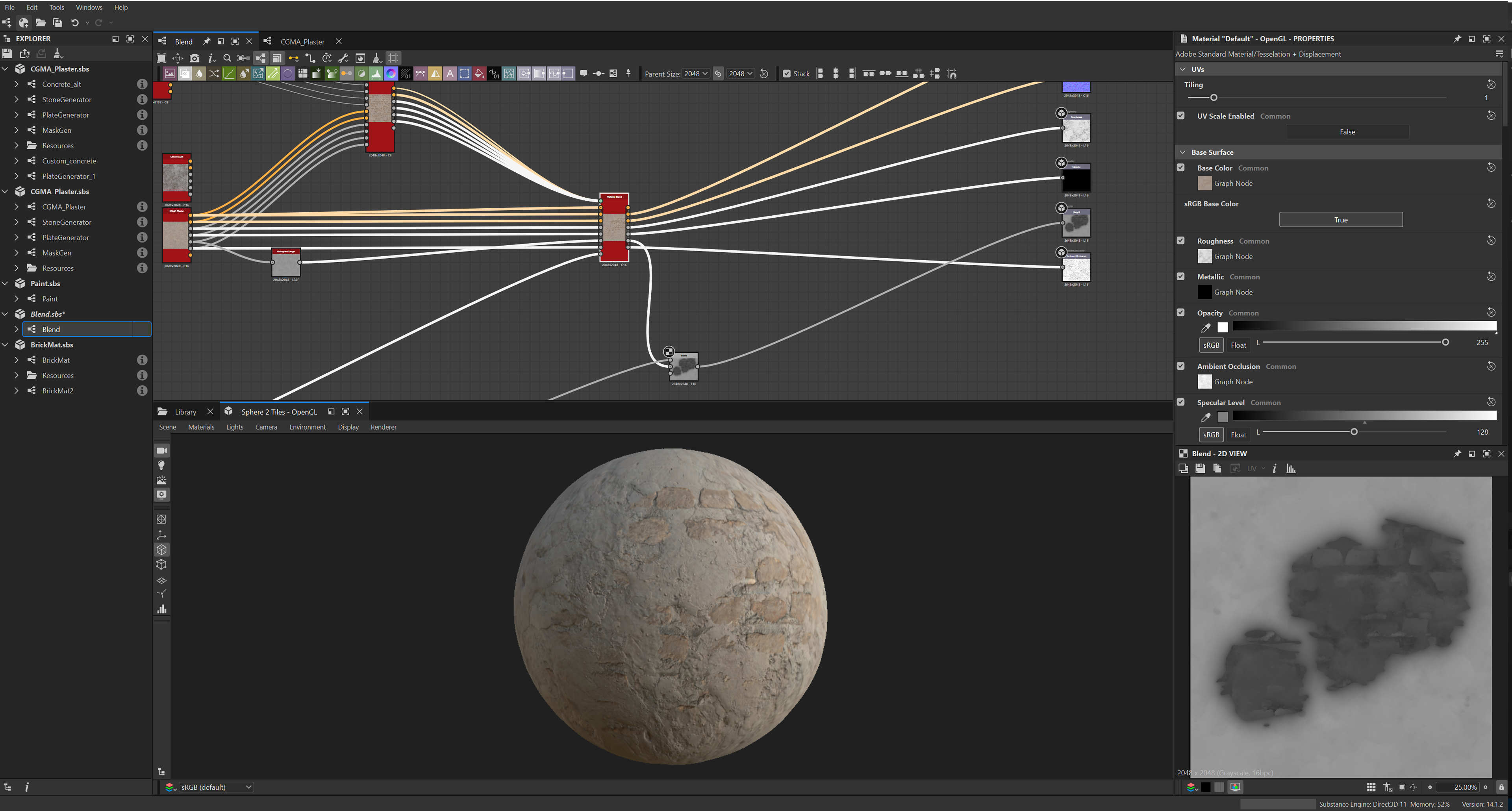The height and width of the screenshot is (811, 1512).
Task: Switch to the CGMA_Plaster graph tab
Action: [302, 41]
